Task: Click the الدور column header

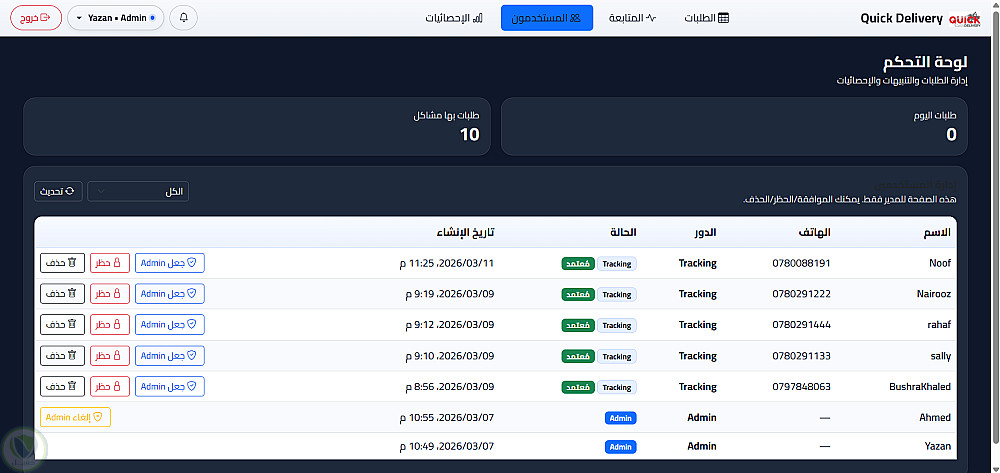Action: click(705, 233)
